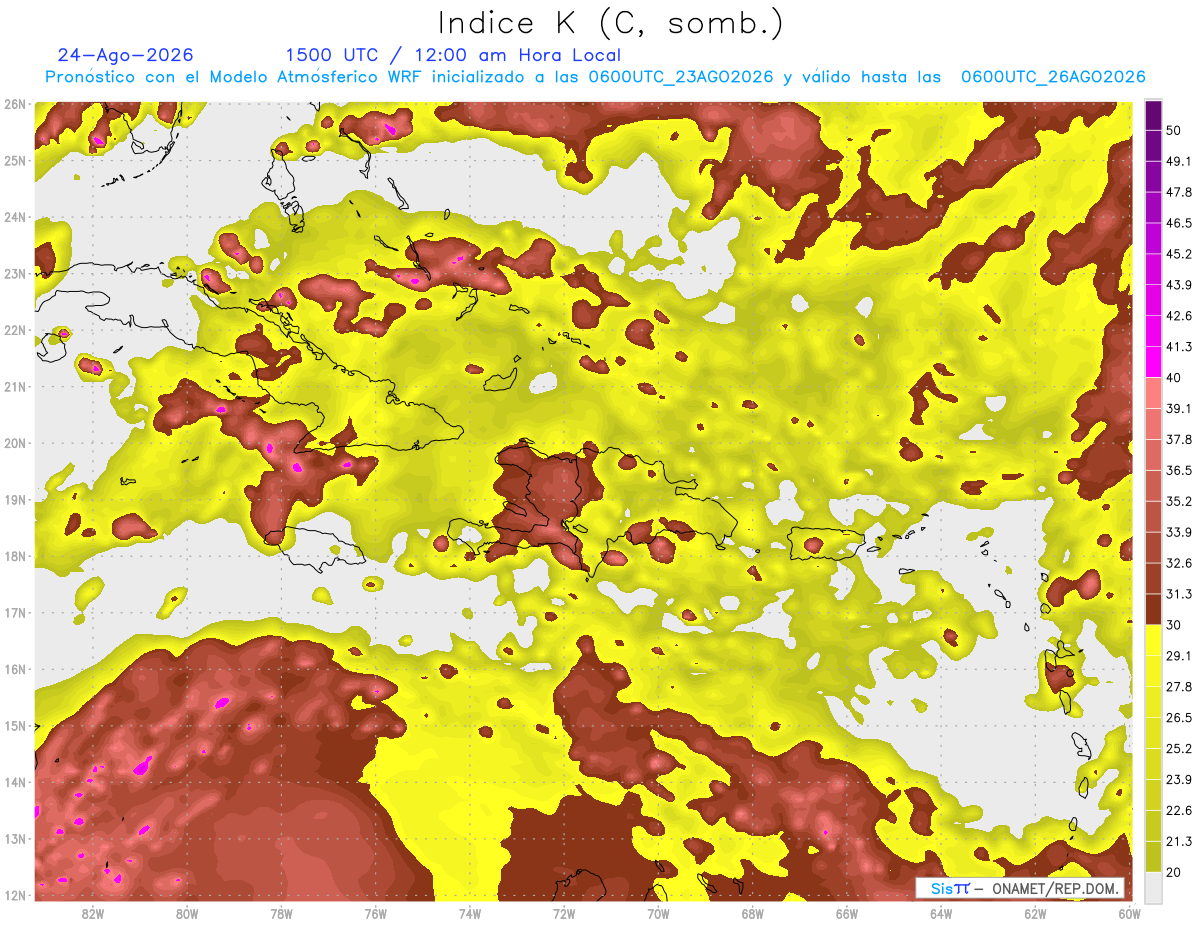Click the latitude axis label "16N"

coord(15,669)
